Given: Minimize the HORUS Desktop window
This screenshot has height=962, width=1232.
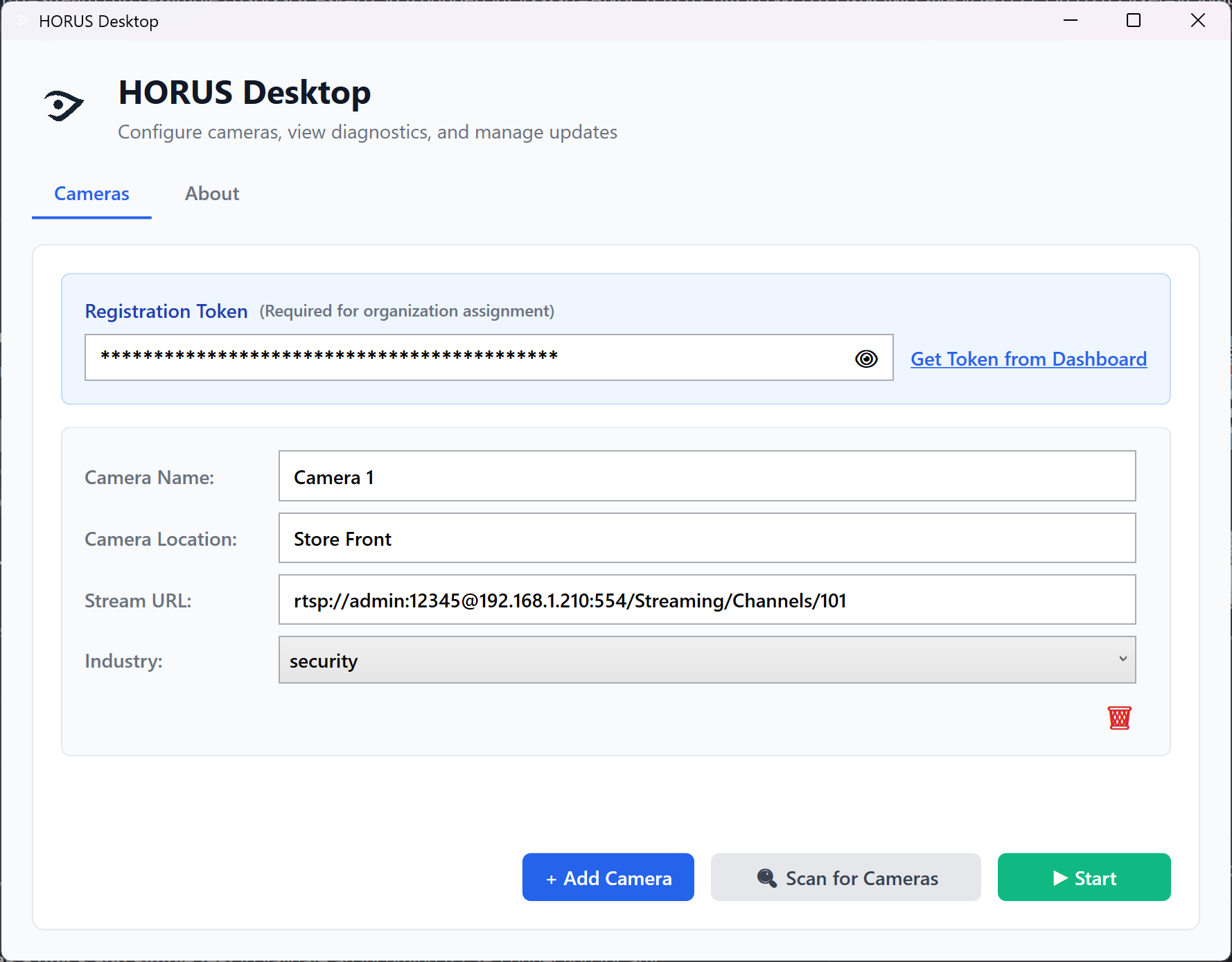Looking at the screenshot, I should click(1071, 20).
